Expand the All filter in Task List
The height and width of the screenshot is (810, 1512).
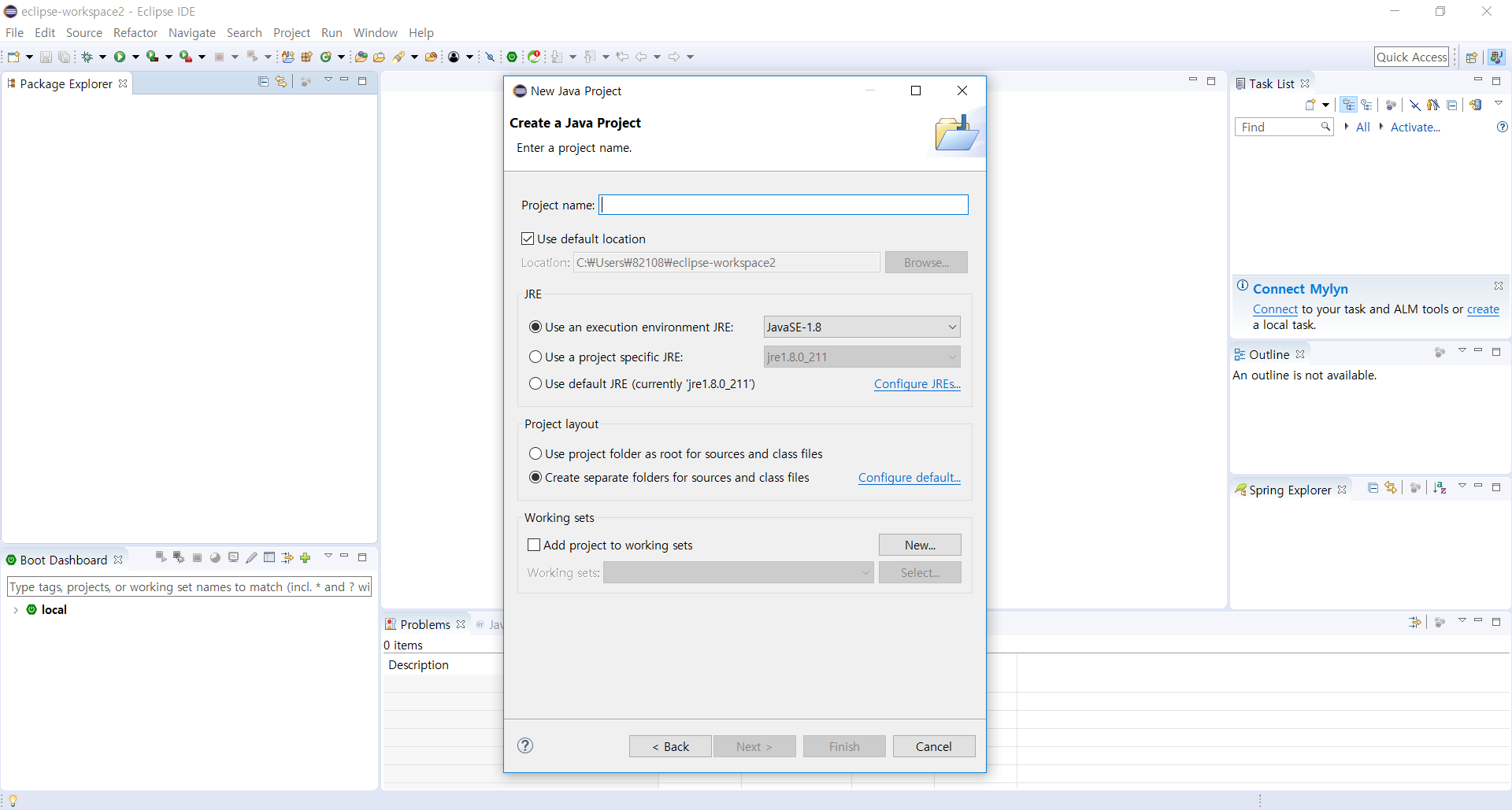(x=1347, y=127)
